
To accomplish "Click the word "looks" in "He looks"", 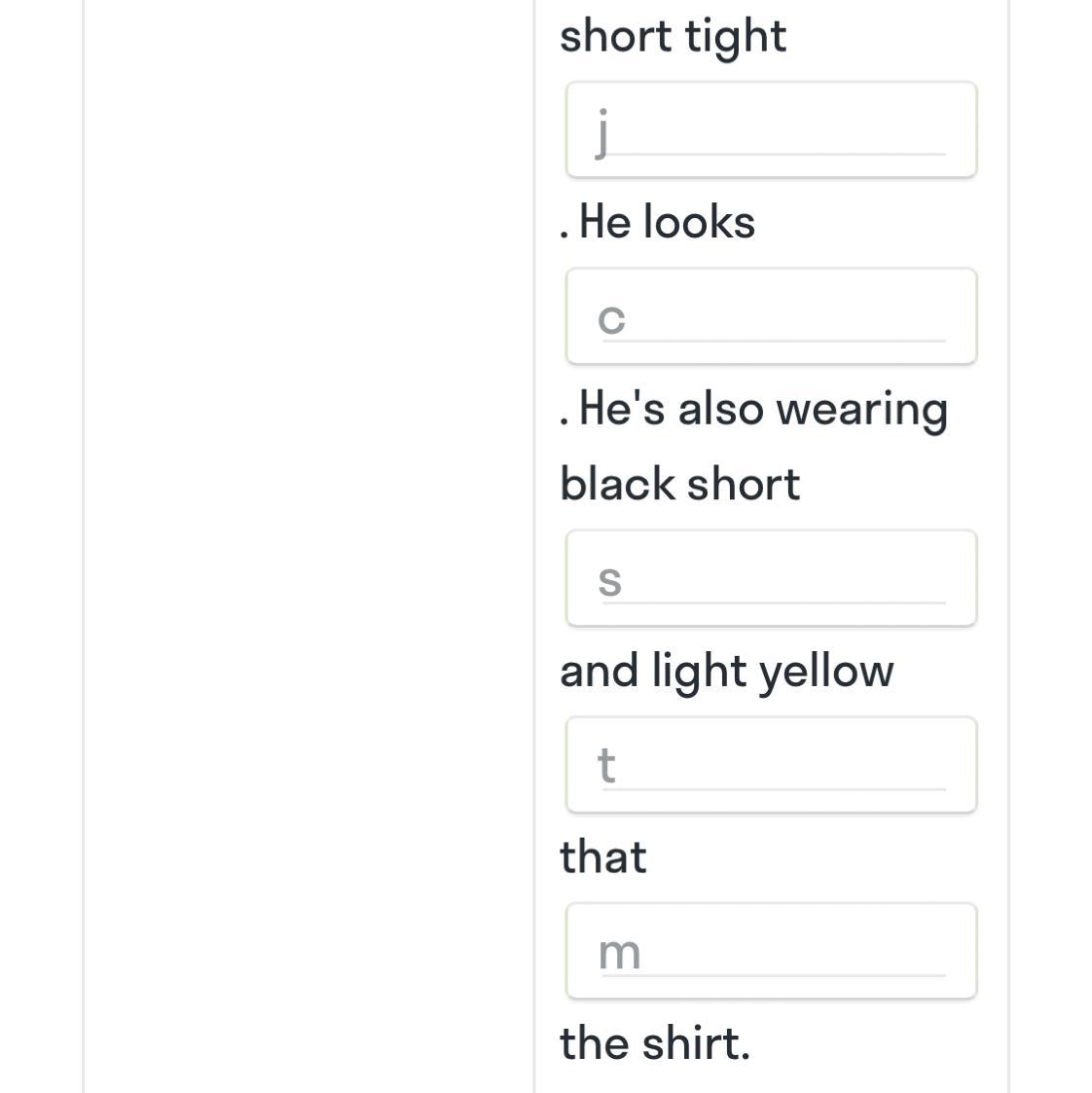I will tap(699, 223).
